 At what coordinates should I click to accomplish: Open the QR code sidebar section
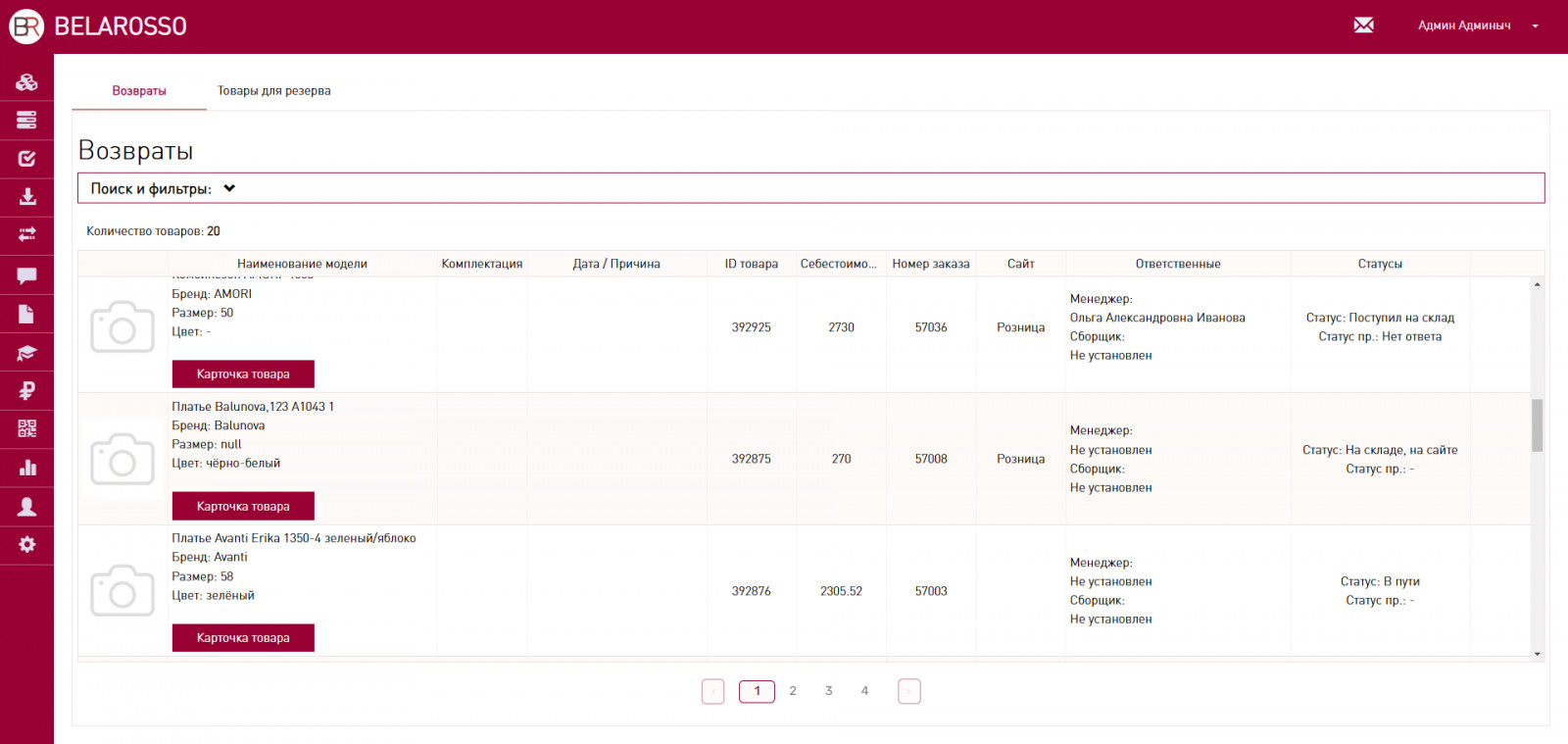click(x=26, y=429)
